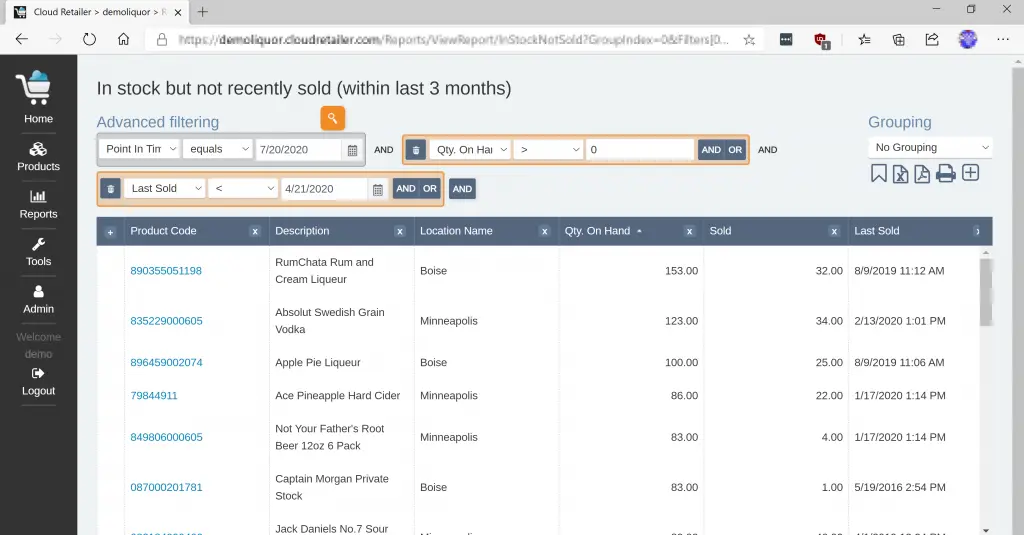Image resolution: width=1024 pixels, height=535 pixels.
Task: Click the standalone AND button after Last Sold
Action: [x=462, y=189]
